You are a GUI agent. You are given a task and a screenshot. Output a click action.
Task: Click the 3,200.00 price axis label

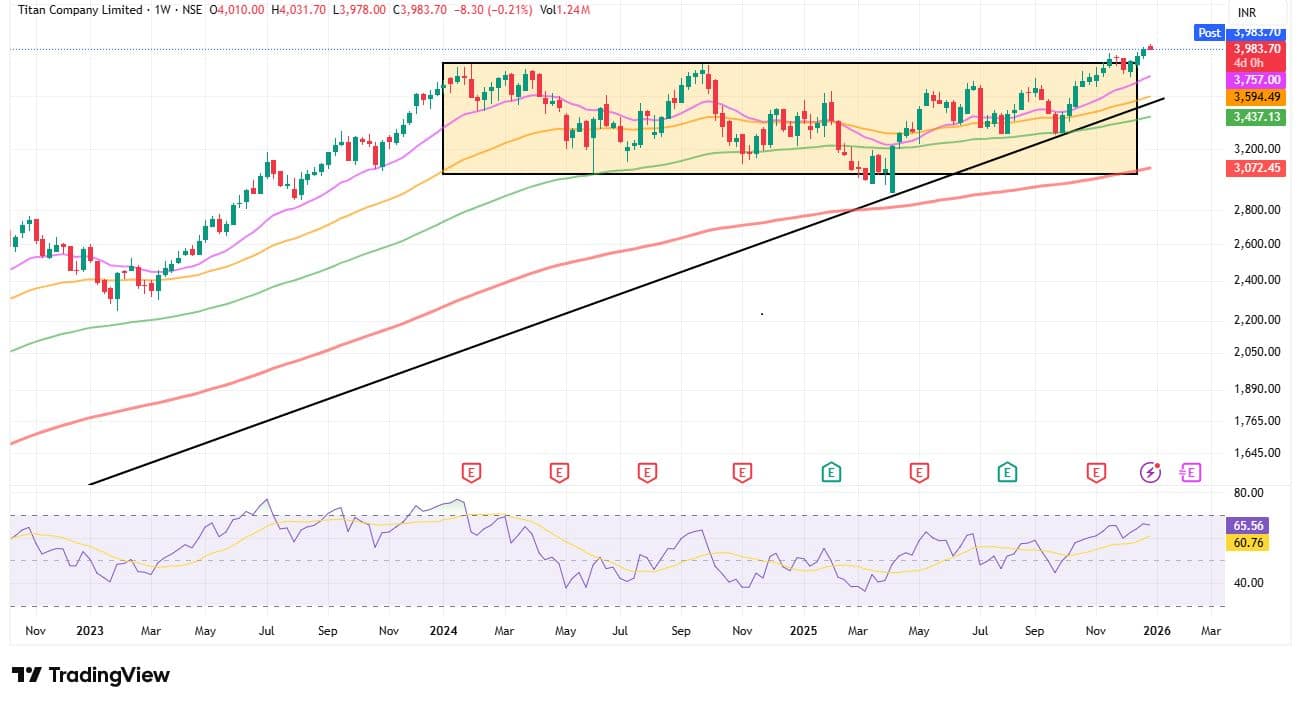[x=1258, y=147]
